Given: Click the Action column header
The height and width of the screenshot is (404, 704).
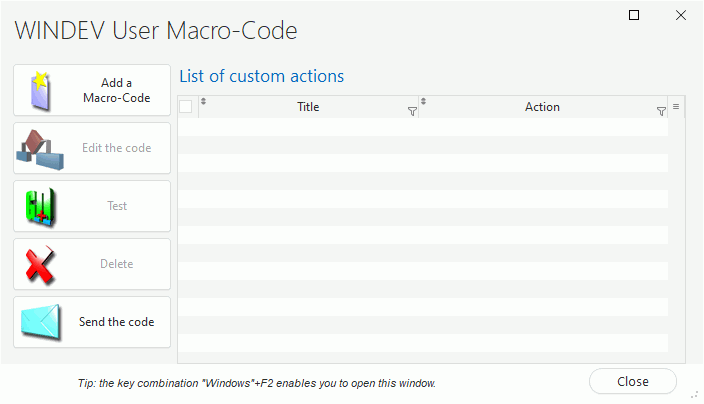Looking at the screenshot, I should [x=542, y=107].
